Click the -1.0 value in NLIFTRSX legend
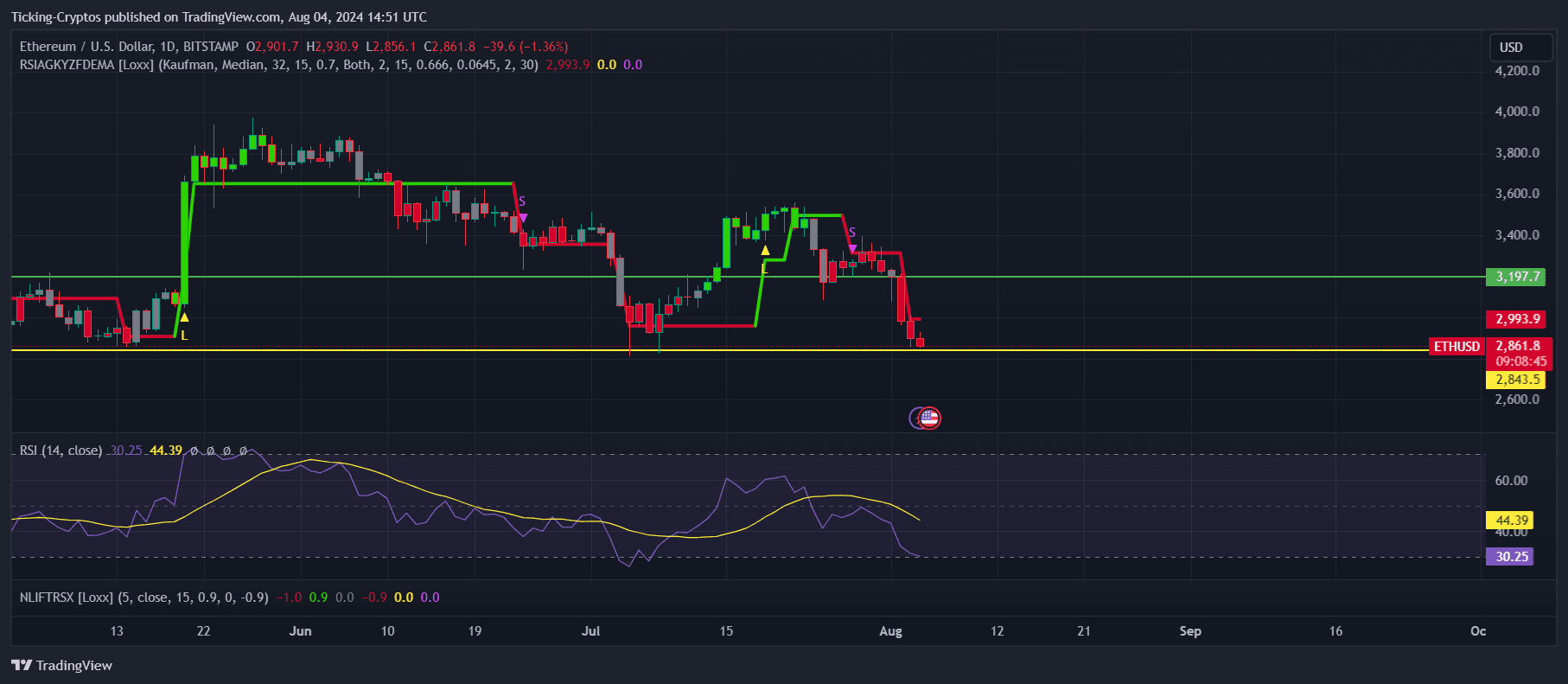 coord(290,598)
